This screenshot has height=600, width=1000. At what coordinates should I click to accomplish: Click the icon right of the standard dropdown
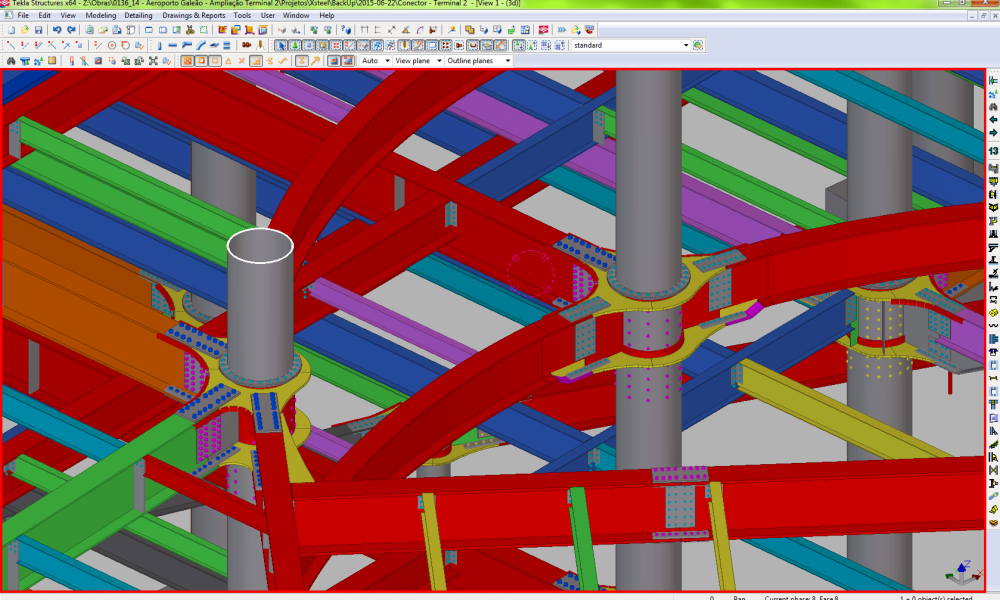pos(698,45)
